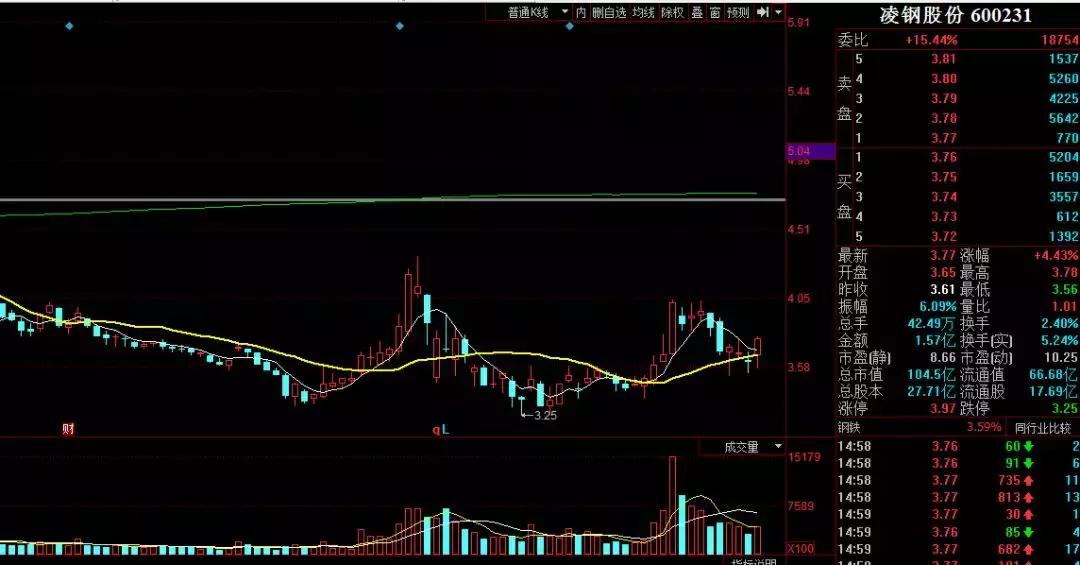The height and width of the screenshot is (565, 1080).
Task: Click the 市盈(静) value 8.66
Action: coord(944,358)
